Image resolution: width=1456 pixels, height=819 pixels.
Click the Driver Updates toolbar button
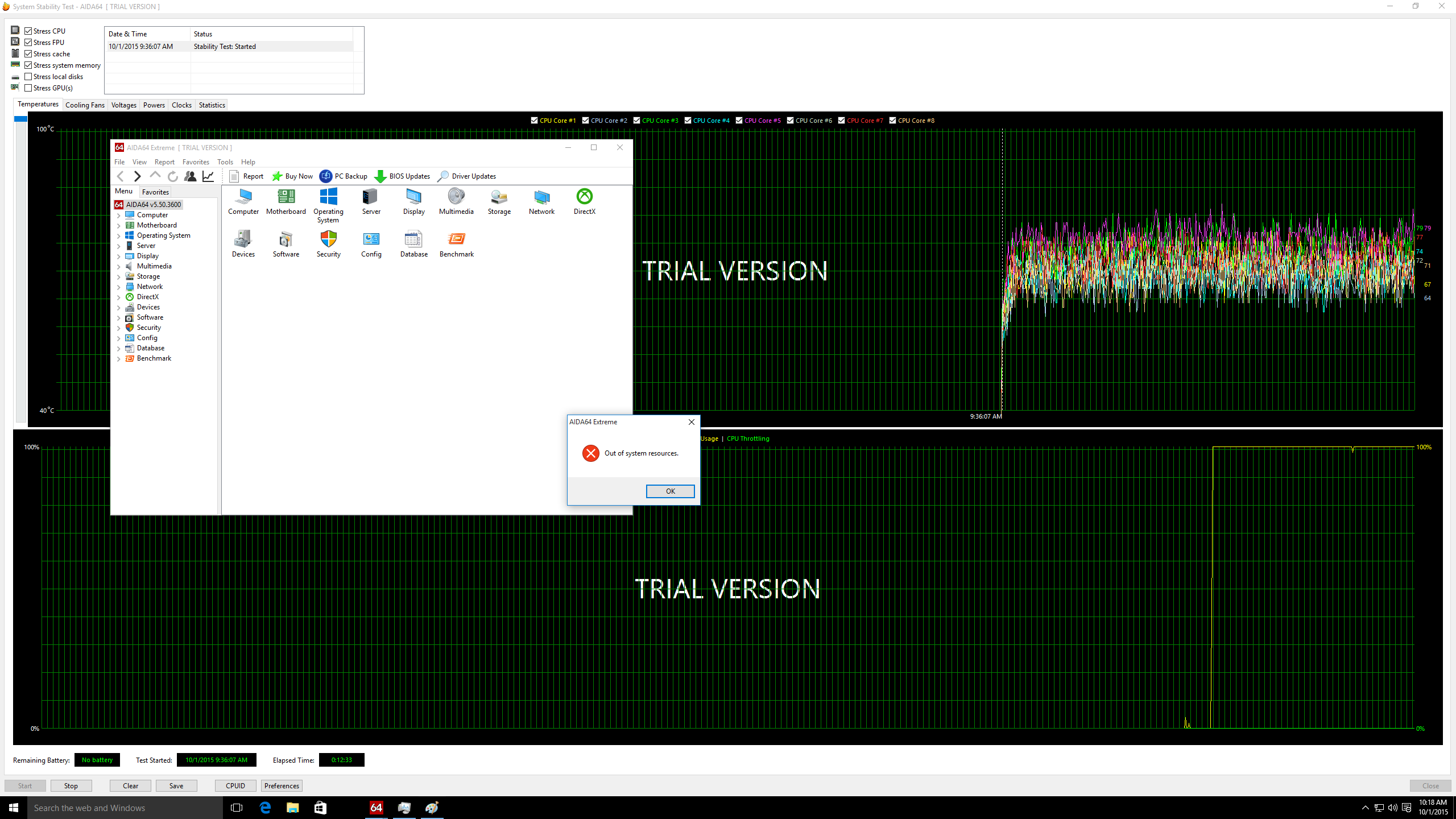[x=466, y=176]
